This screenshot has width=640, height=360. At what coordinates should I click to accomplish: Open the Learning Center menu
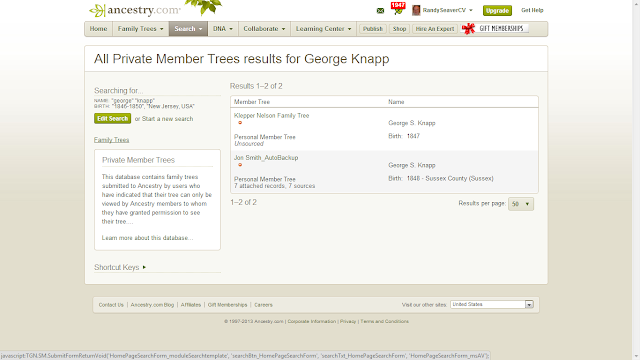323,29
